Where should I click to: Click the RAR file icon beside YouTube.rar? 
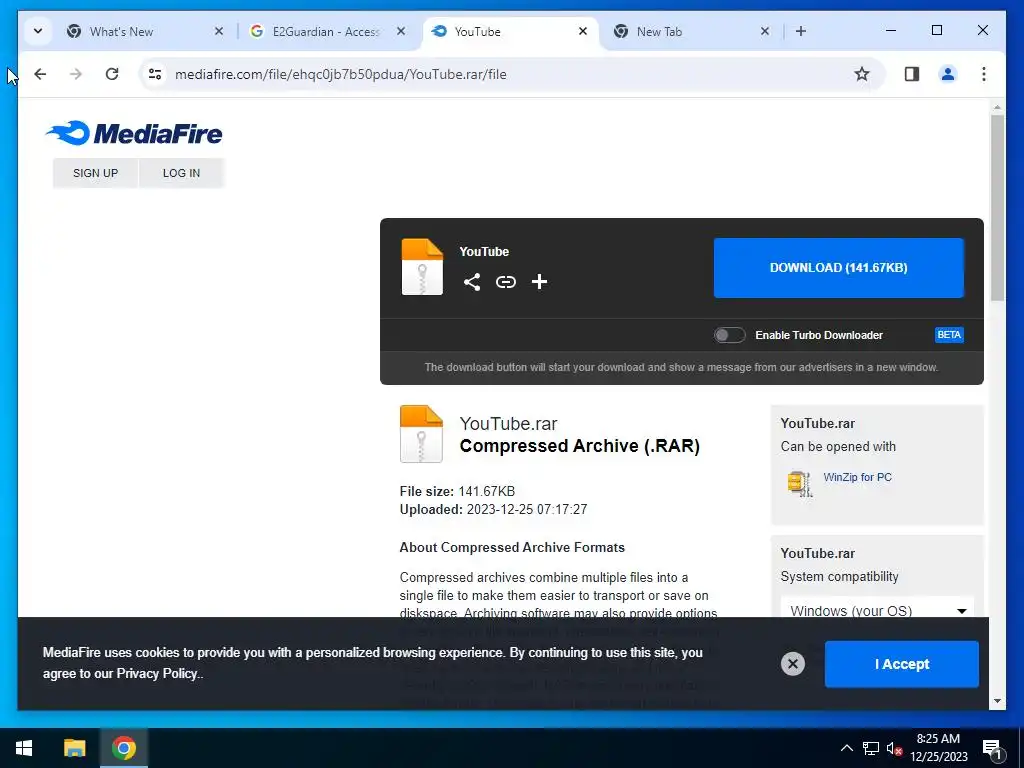[421, 434]
